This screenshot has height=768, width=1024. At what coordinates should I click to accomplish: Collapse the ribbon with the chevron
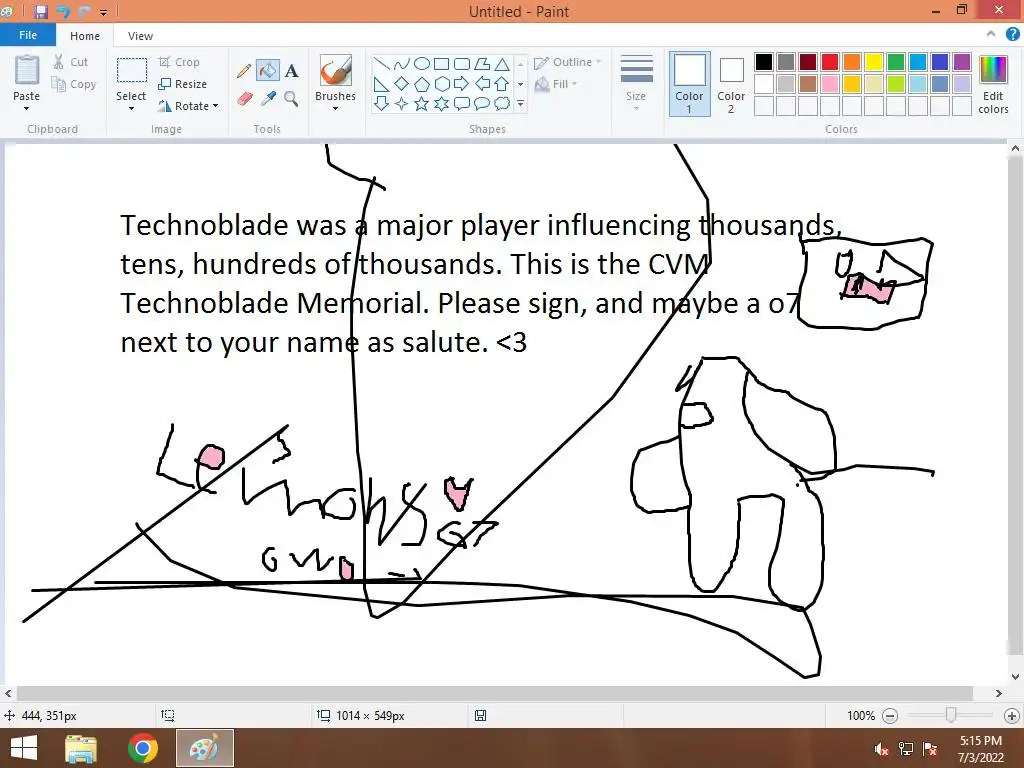tap(991, 35)
